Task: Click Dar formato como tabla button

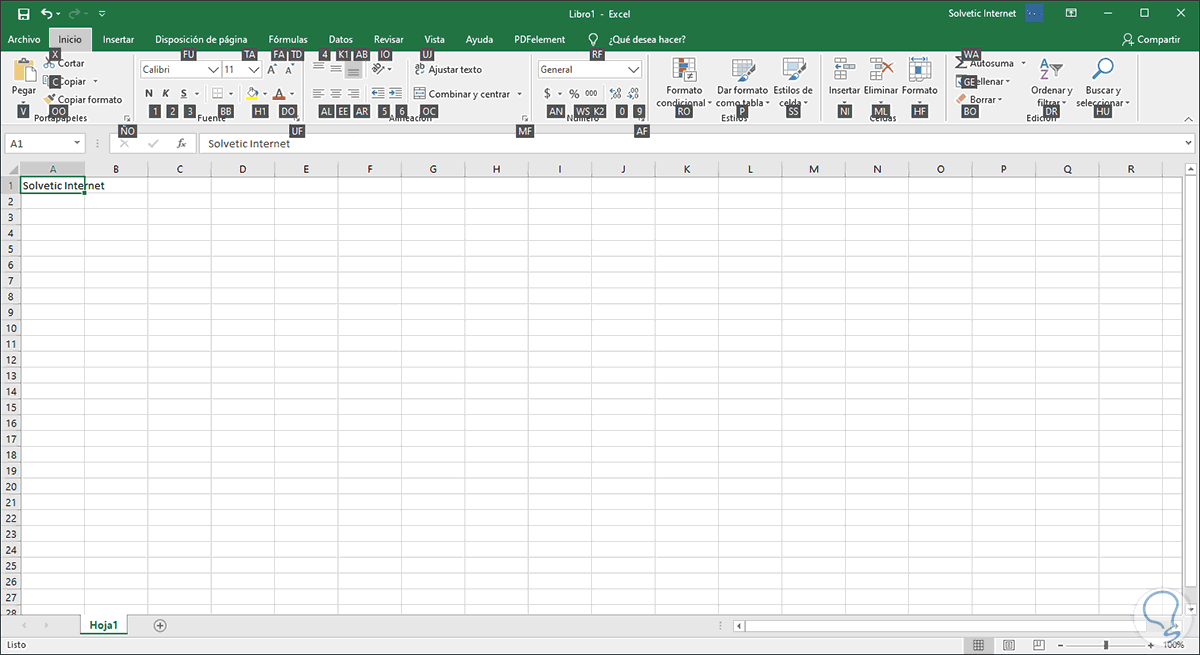Action: [742, 83]
